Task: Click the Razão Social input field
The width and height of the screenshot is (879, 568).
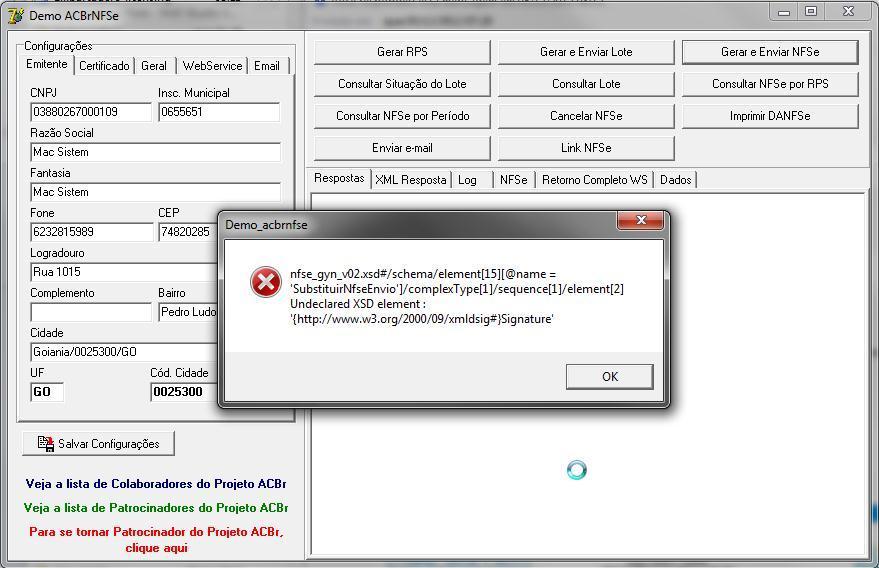Action: 155,152
